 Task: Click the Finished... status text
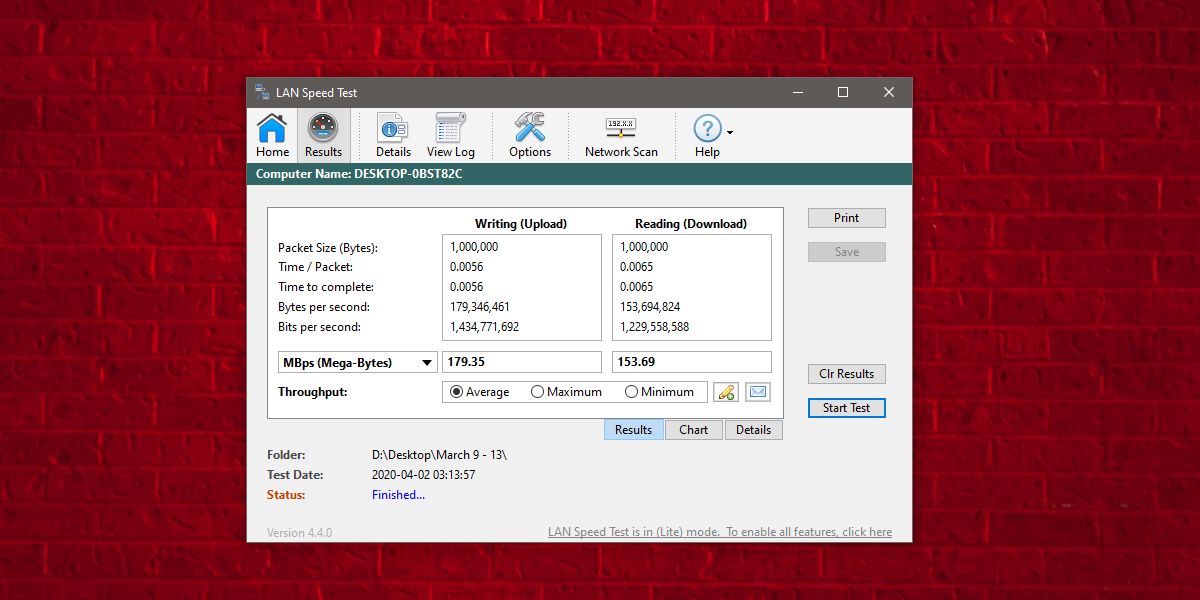(x=398, y=495)
